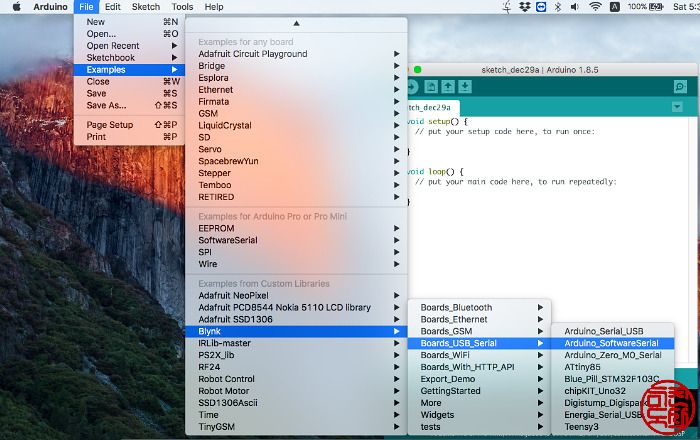Click the Upload arrow toolbar icon
Viewport: 700px width, 440px height.
click(x=412, y=87)
